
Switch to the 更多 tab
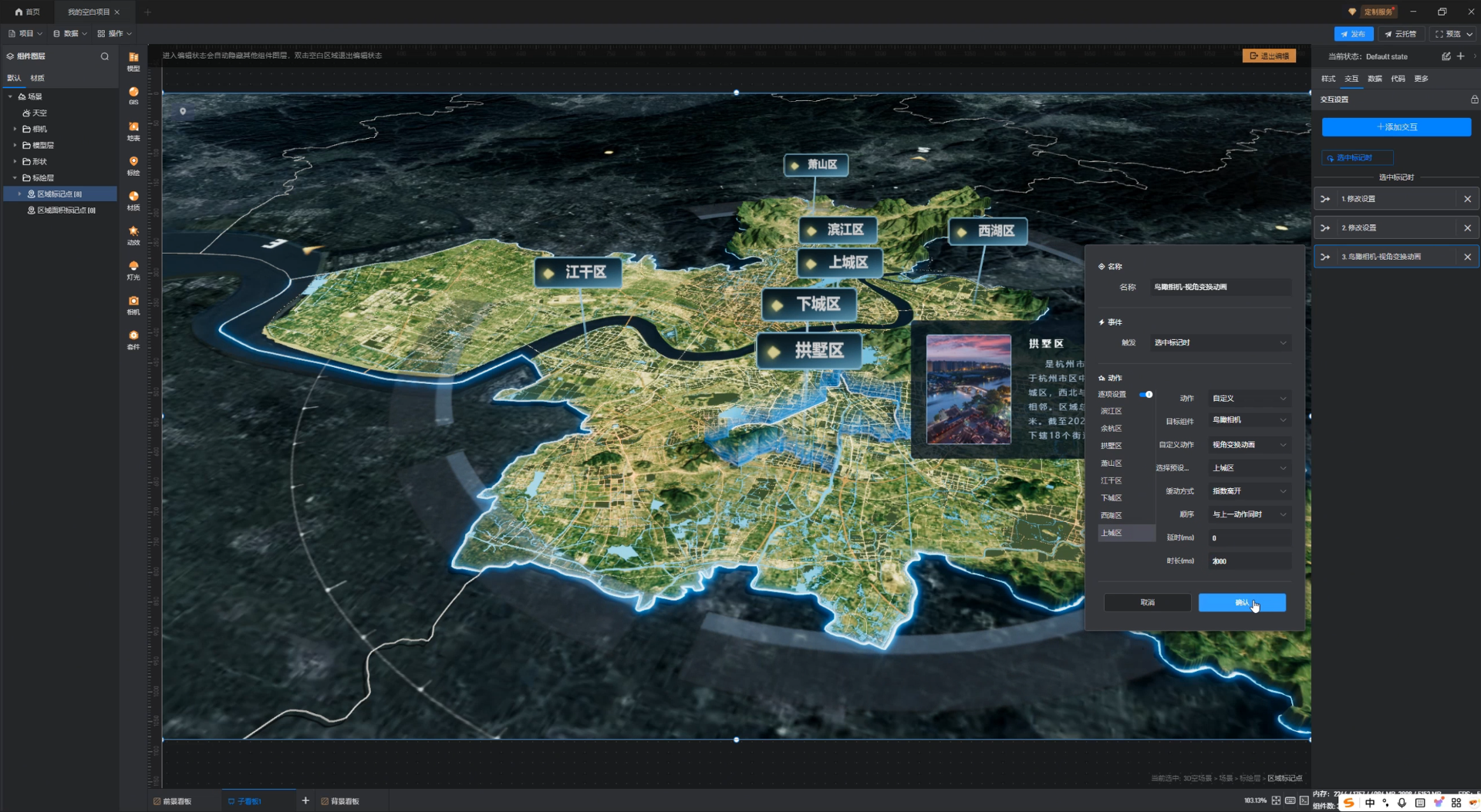[1421, 79]
